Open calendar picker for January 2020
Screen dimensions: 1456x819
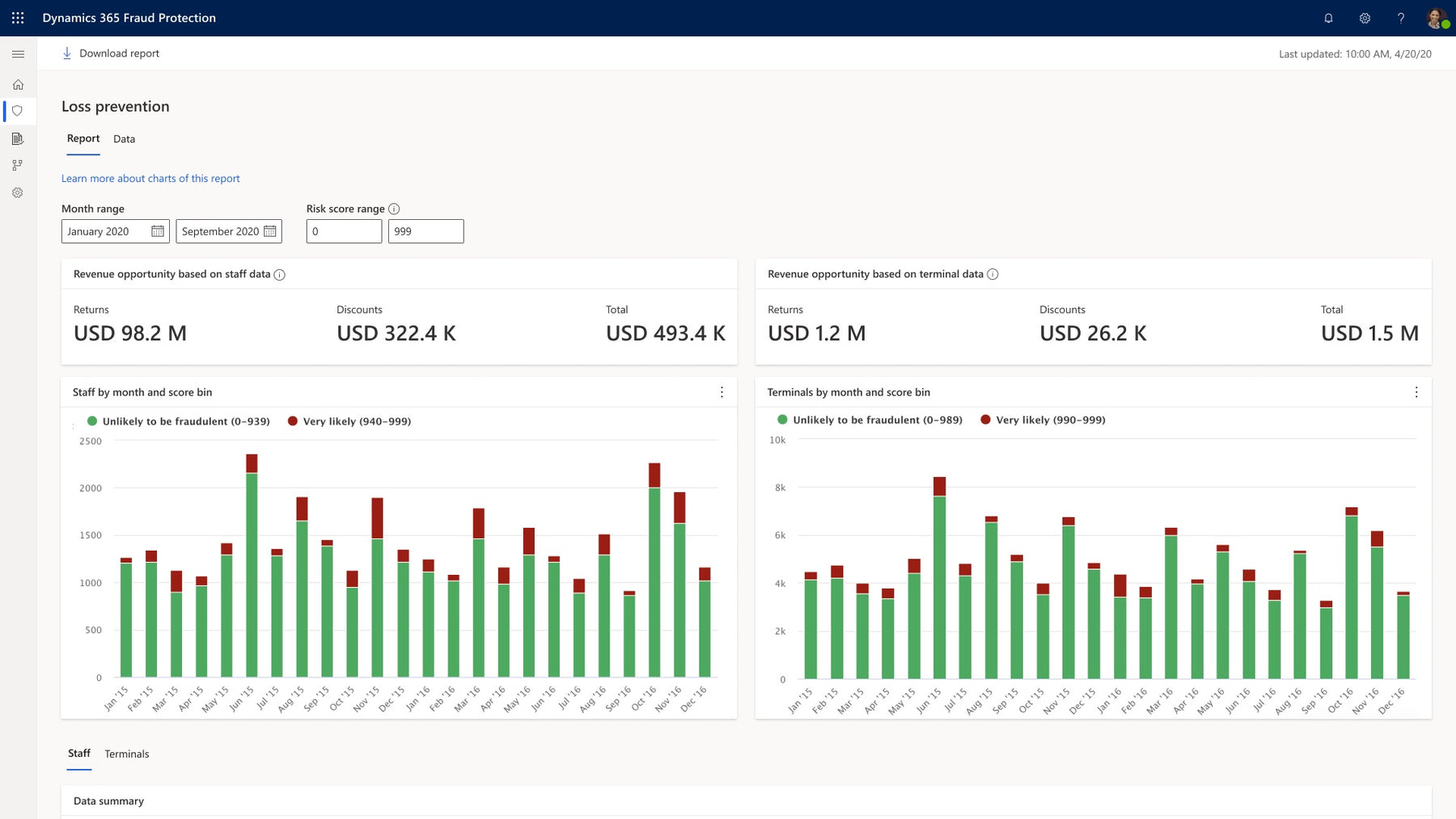tap(158, 231)
